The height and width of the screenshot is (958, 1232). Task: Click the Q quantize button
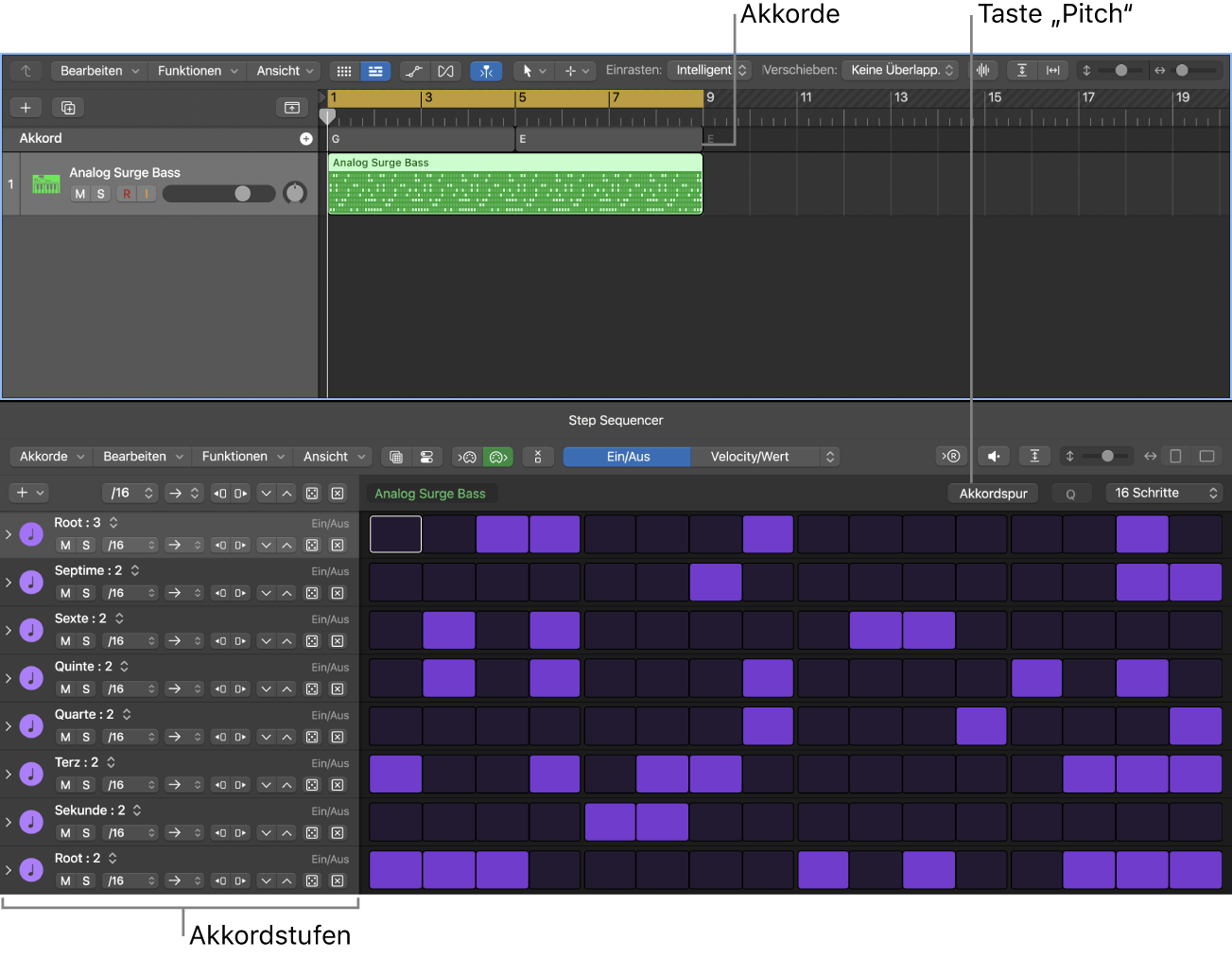(x=1071, y=493)
